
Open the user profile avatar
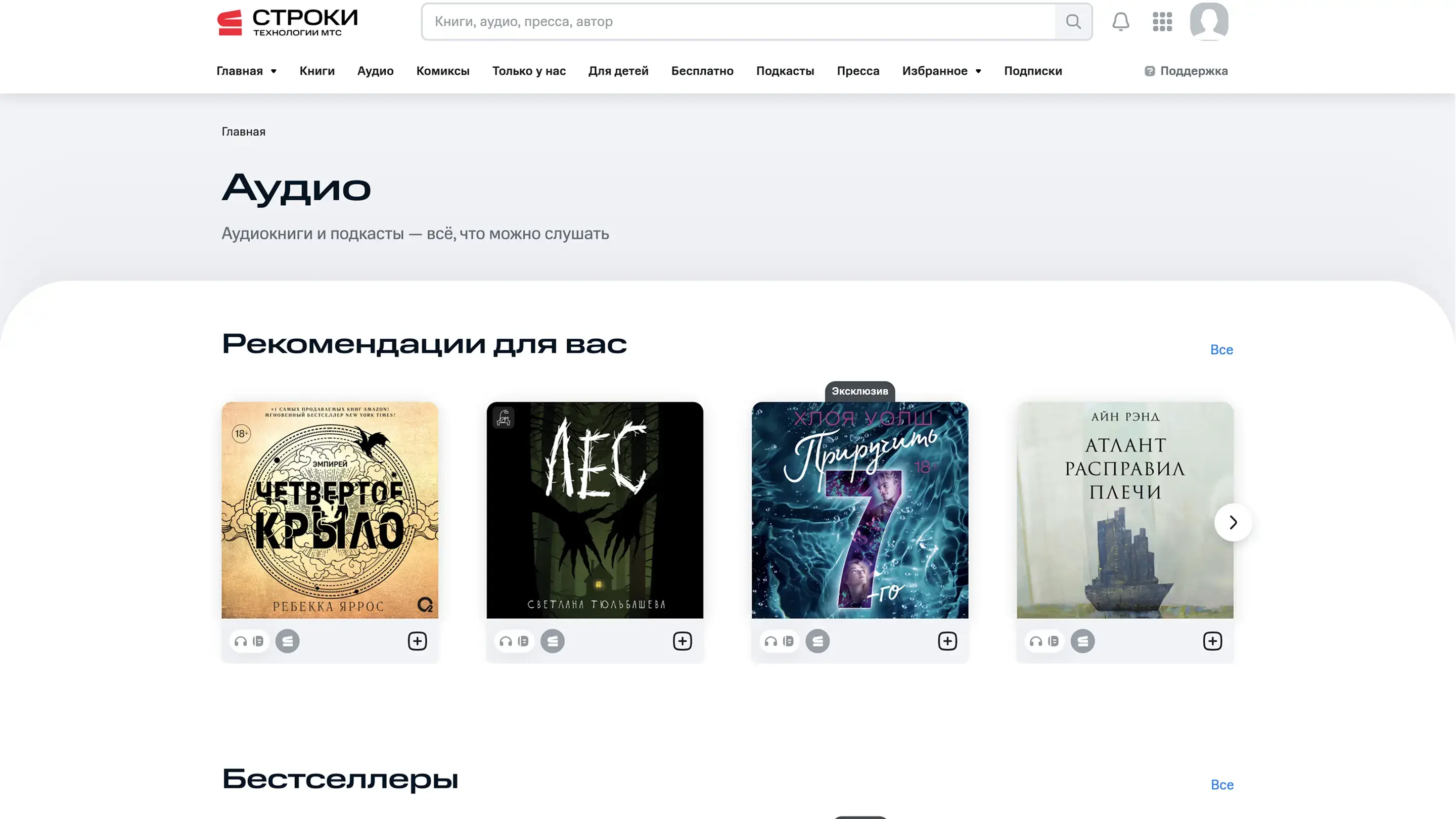coord(1208,21)
